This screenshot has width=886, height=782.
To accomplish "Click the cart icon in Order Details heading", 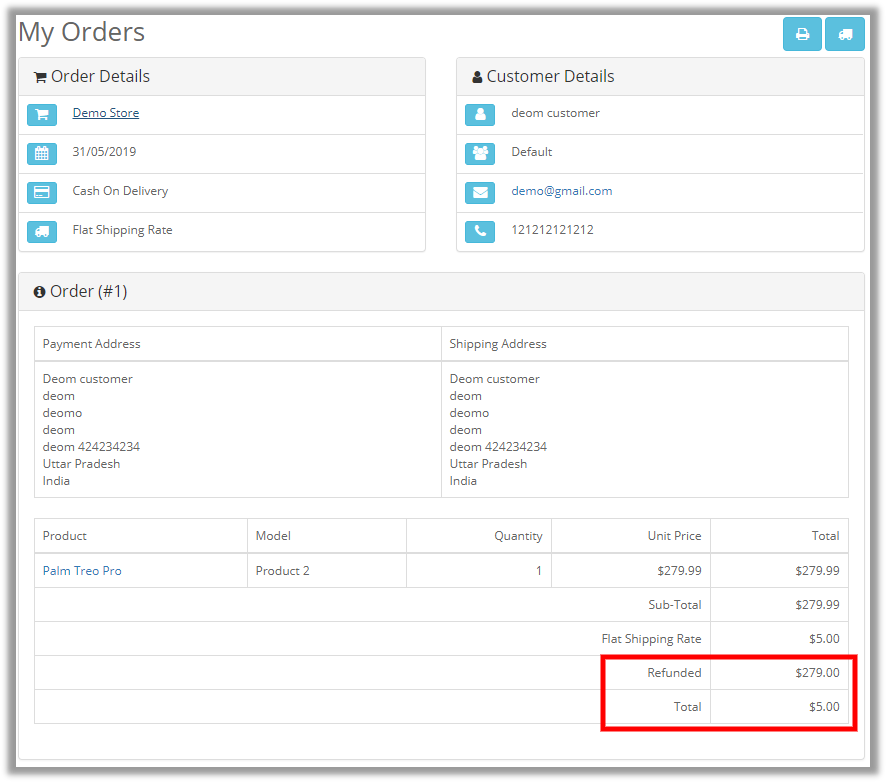I will (x=40, y=77).
